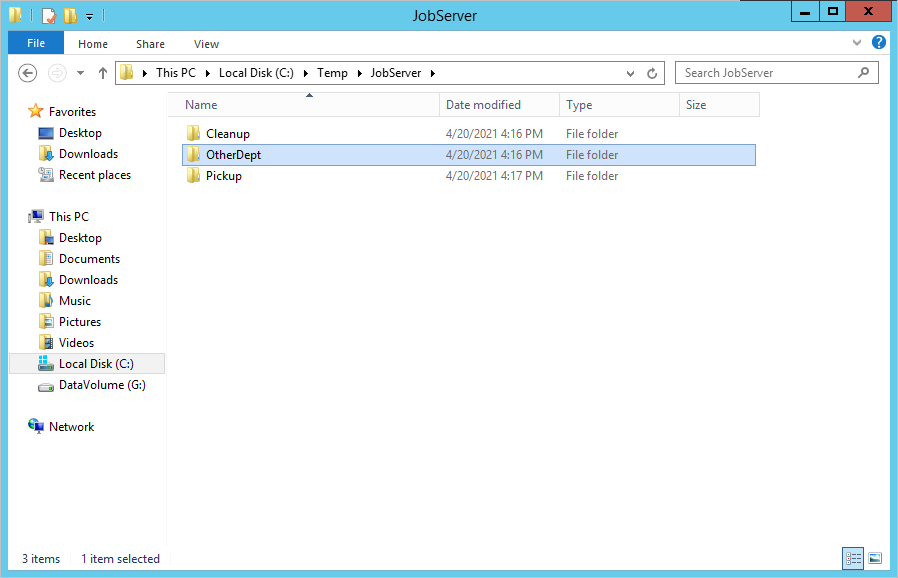
Task: Show the address bar previous locations dropdown
Action: [630, 73]
